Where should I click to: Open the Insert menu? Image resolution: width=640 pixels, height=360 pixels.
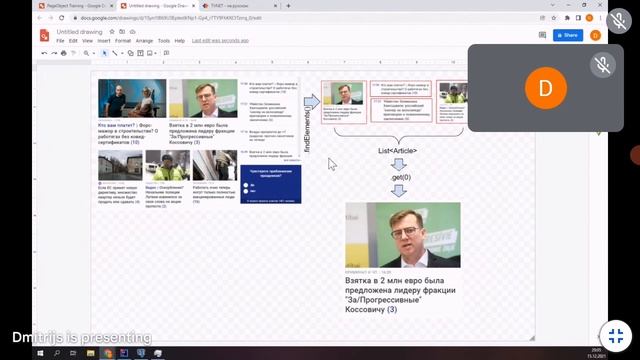(104, 41)
